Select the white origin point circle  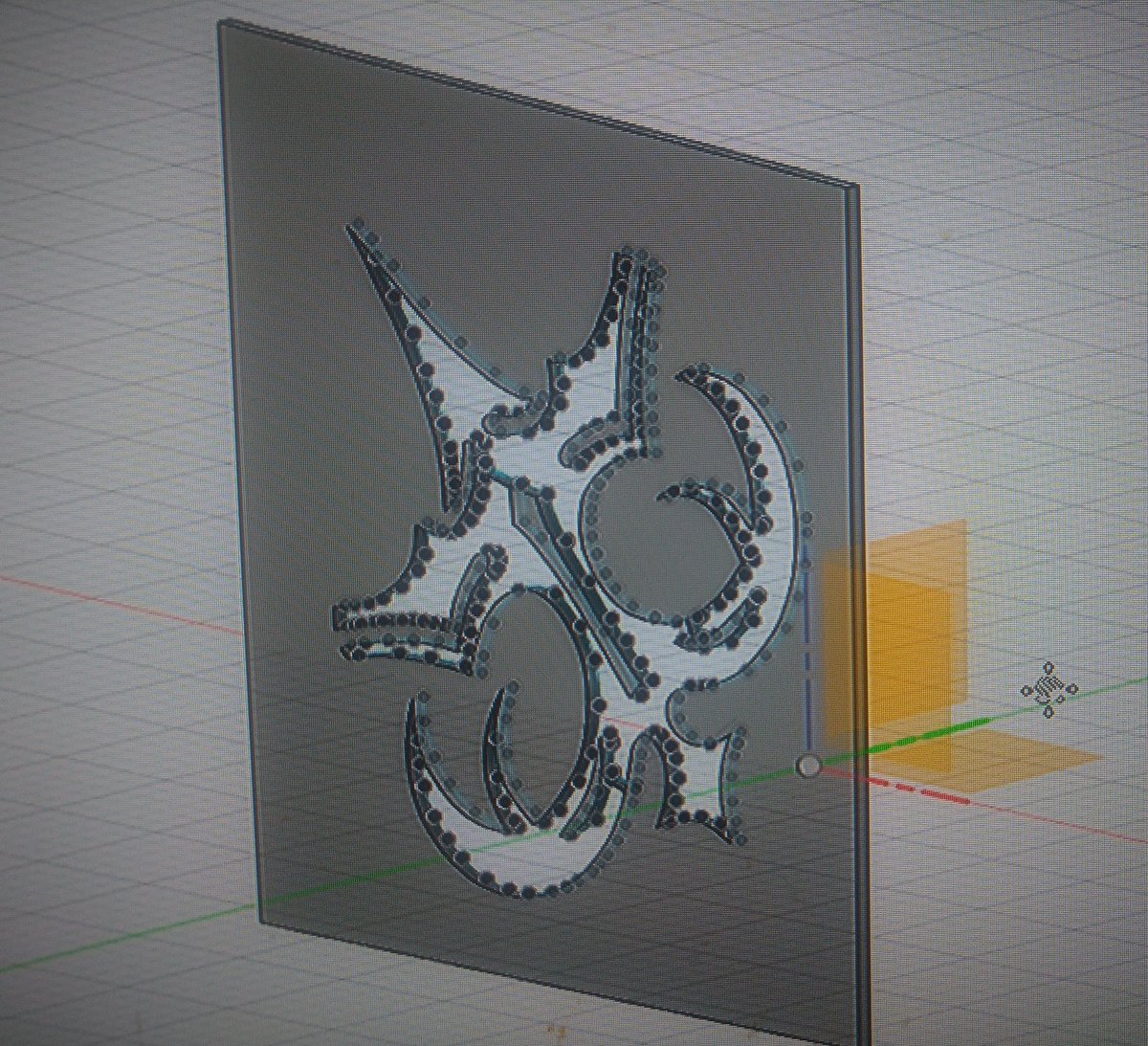click(808, 766)
